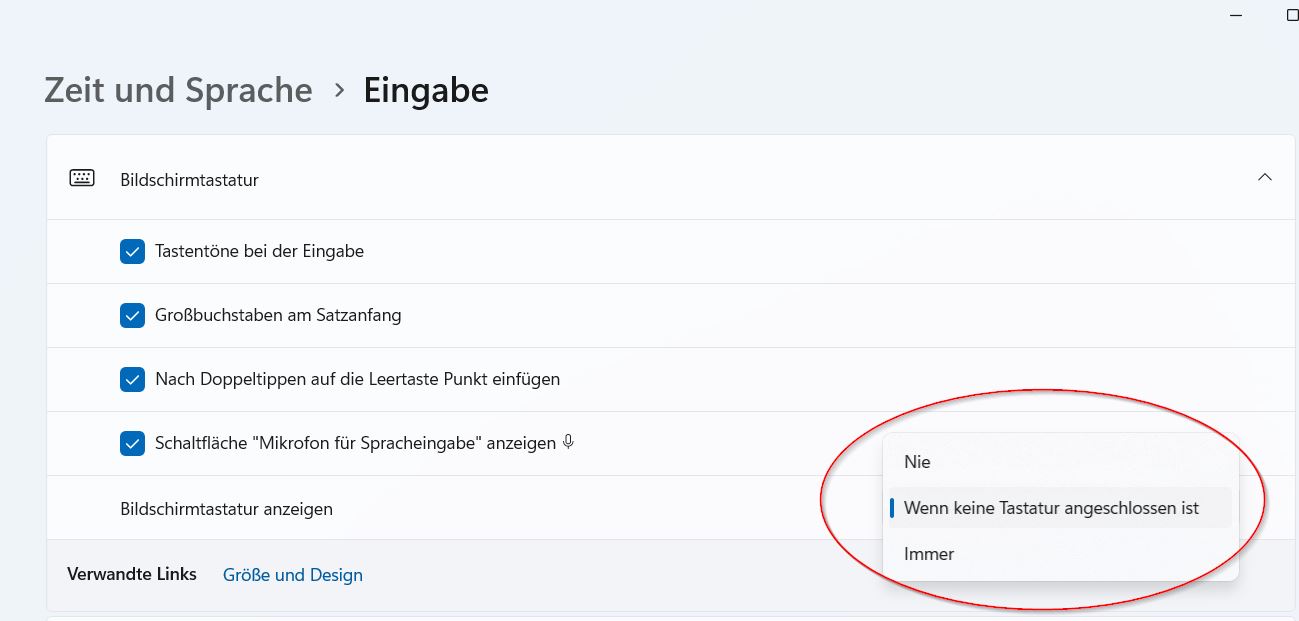
Task: Choose 'Wenn keine Tastatur angeschlossen ist' option
Action: click(x=1050, y=508)
